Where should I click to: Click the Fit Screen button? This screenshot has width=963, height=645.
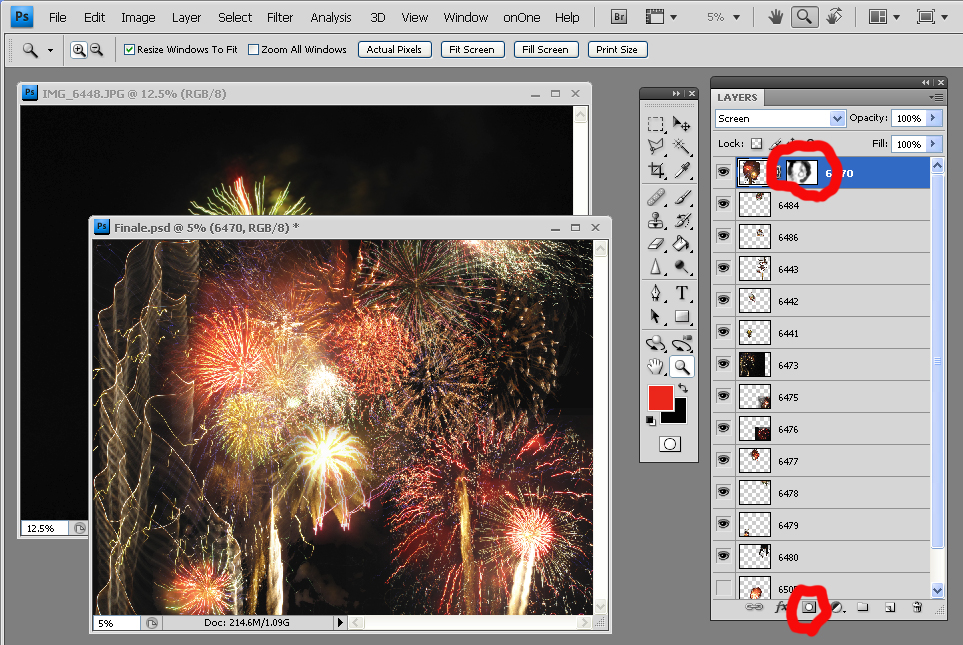[x=471, y=49]
